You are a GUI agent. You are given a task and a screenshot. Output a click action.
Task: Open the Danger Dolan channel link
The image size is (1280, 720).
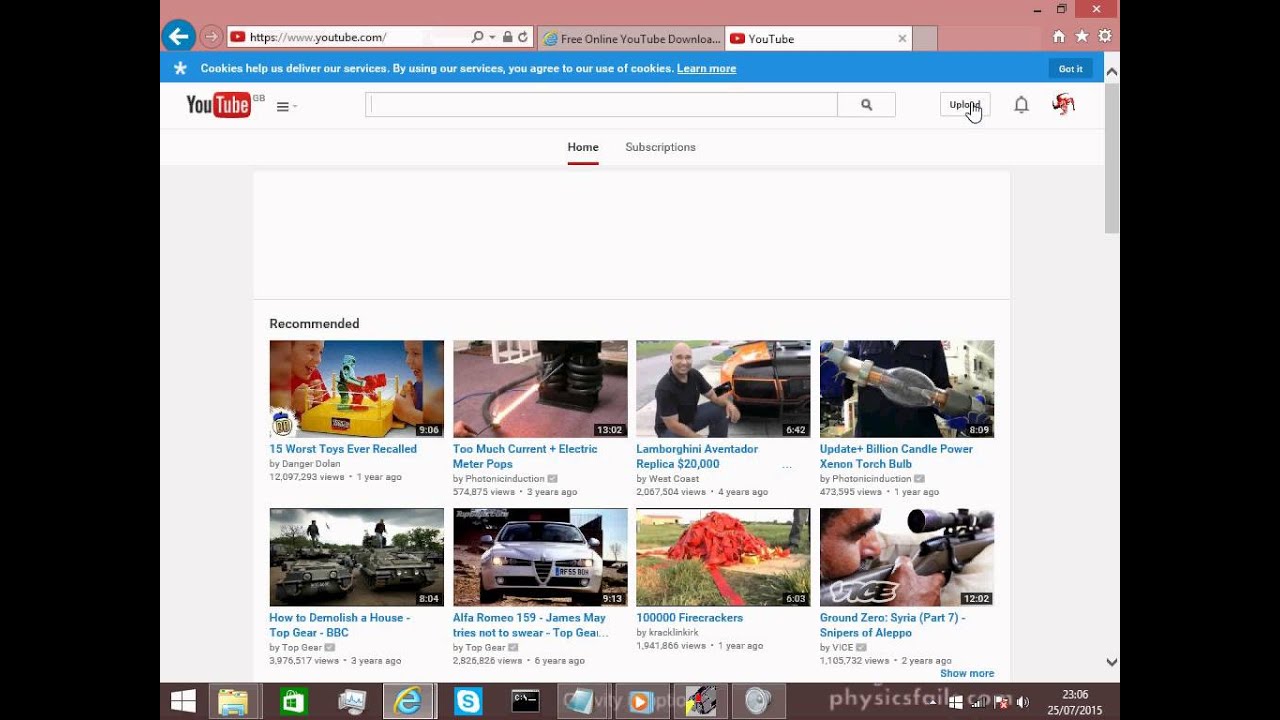coord(312,464)
